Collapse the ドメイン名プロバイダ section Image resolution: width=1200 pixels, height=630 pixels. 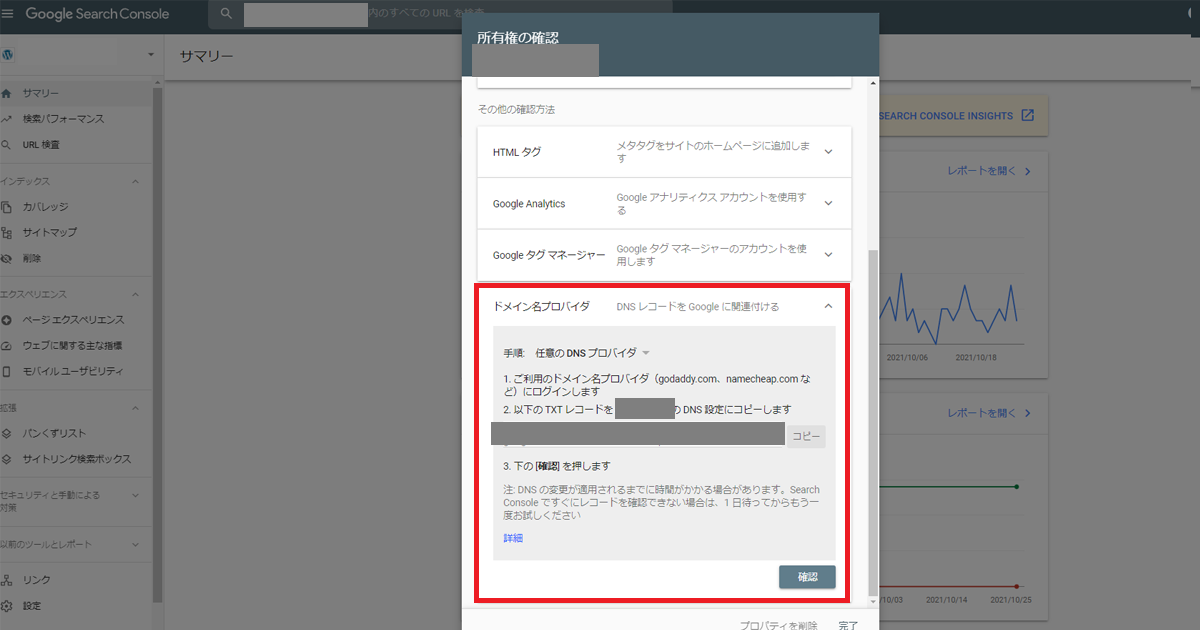click(828, 306)
